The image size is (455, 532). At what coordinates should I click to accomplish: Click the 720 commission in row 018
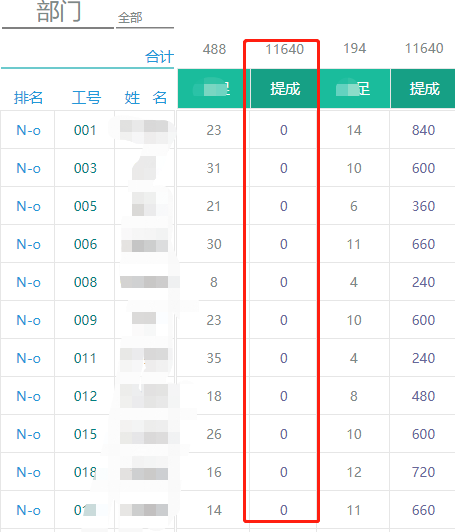(x=423, y=472)
